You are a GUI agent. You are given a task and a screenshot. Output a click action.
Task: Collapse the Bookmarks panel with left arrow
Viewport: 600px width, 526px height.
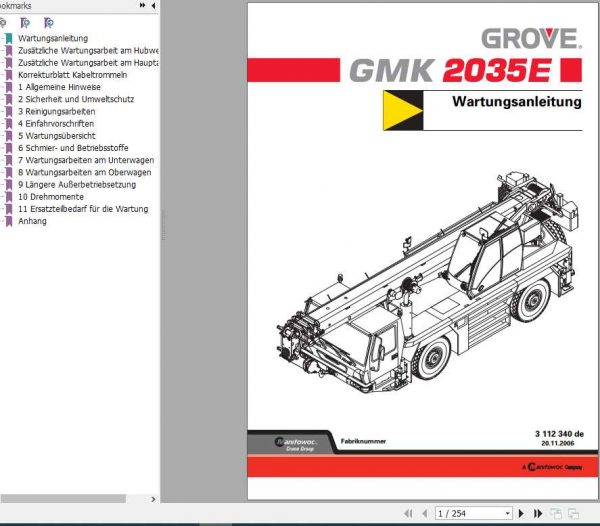(x=153, y=5)
